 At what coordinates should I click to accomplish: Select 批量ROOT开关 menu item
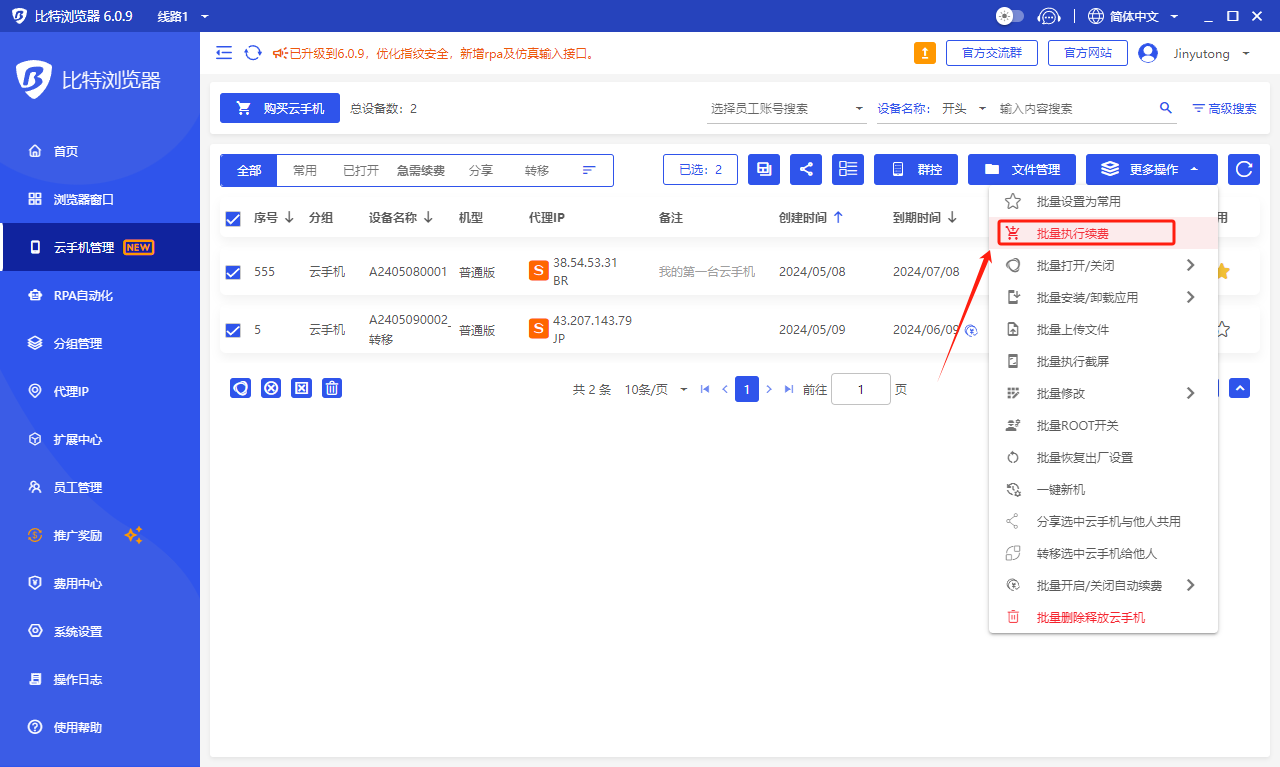coord(1103,425)
